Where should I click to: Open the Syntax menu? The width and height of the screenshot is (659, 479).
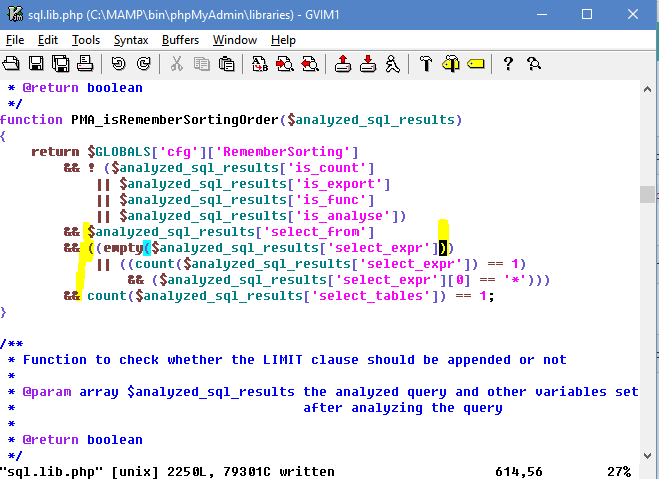131,40
